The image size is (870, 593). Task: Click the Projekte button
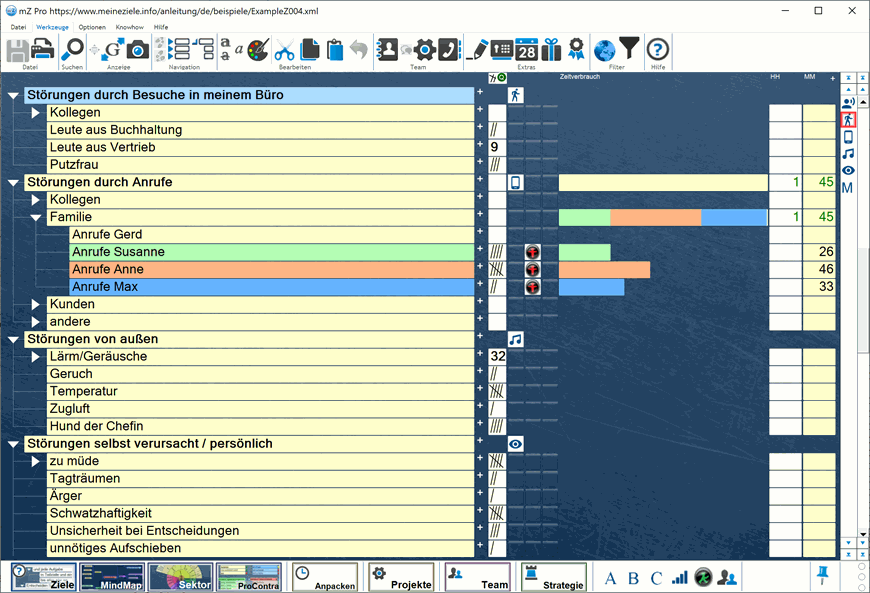pyautogui.click(x=400, y=577)
